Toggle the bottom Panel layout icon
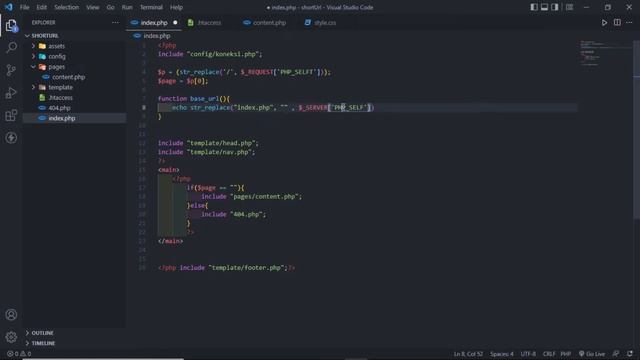The image size is (640, 360). 544,7
